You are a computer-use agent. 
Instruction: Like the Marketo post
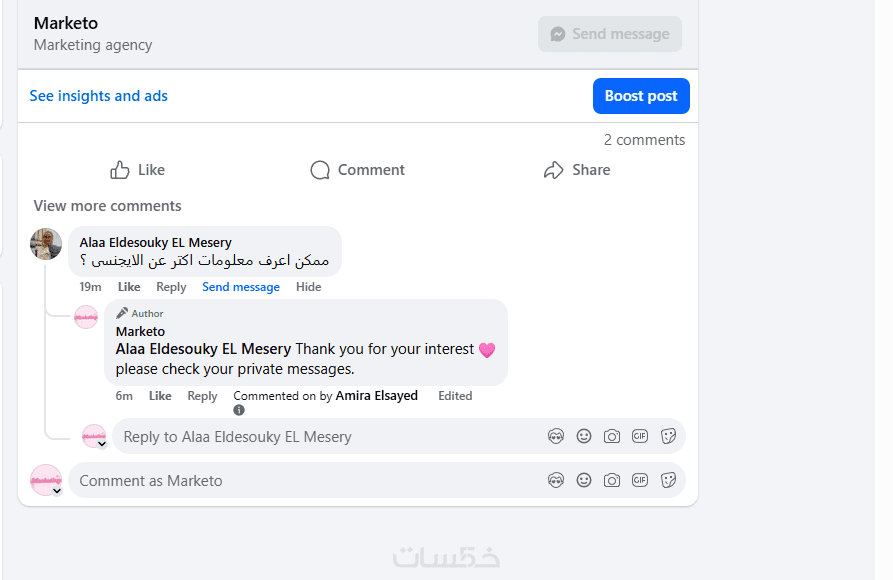pyautogui.click(x=137, y=170)
